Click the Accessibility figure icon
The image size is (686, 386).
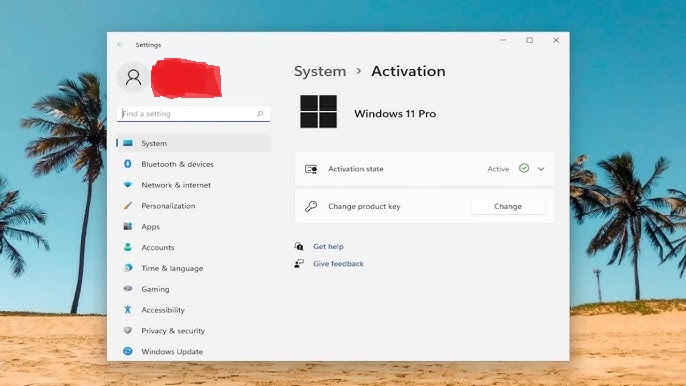click(128, 309)
